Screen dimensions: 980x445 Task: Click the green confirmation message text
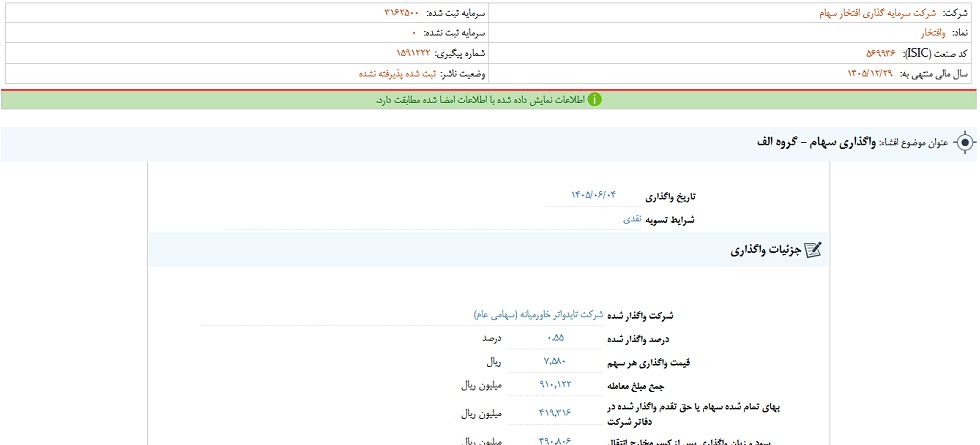tap(481, 100)
